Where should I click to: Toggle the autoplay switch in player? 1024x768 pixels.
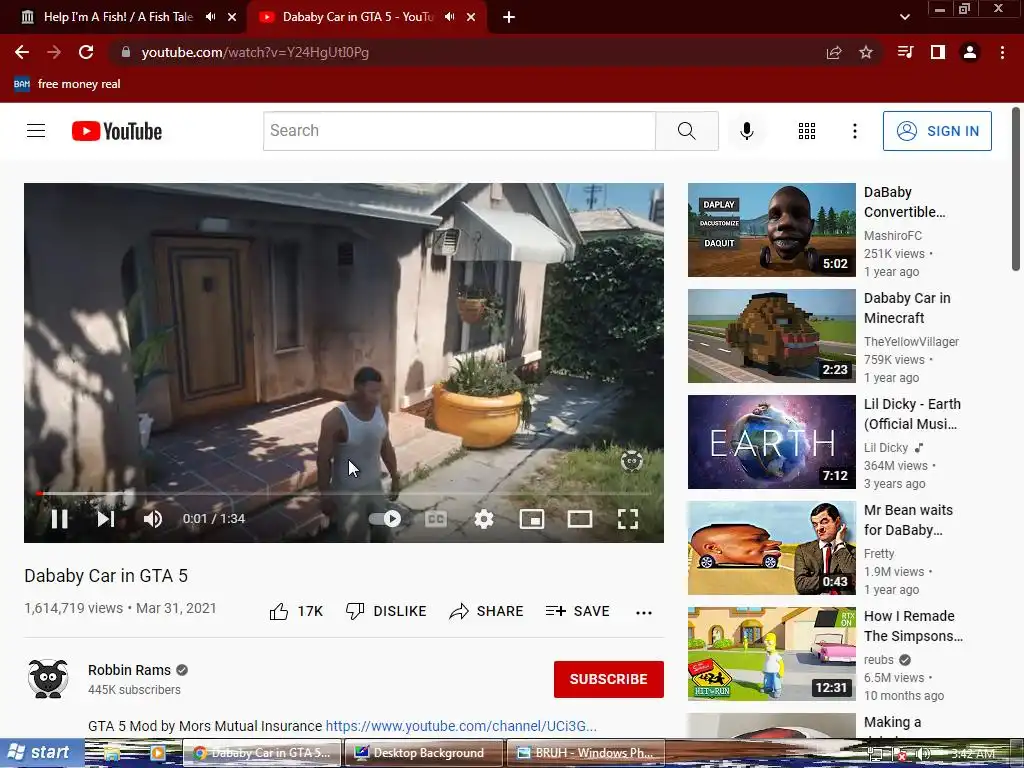pyautogui.click(x=385, y=519)
